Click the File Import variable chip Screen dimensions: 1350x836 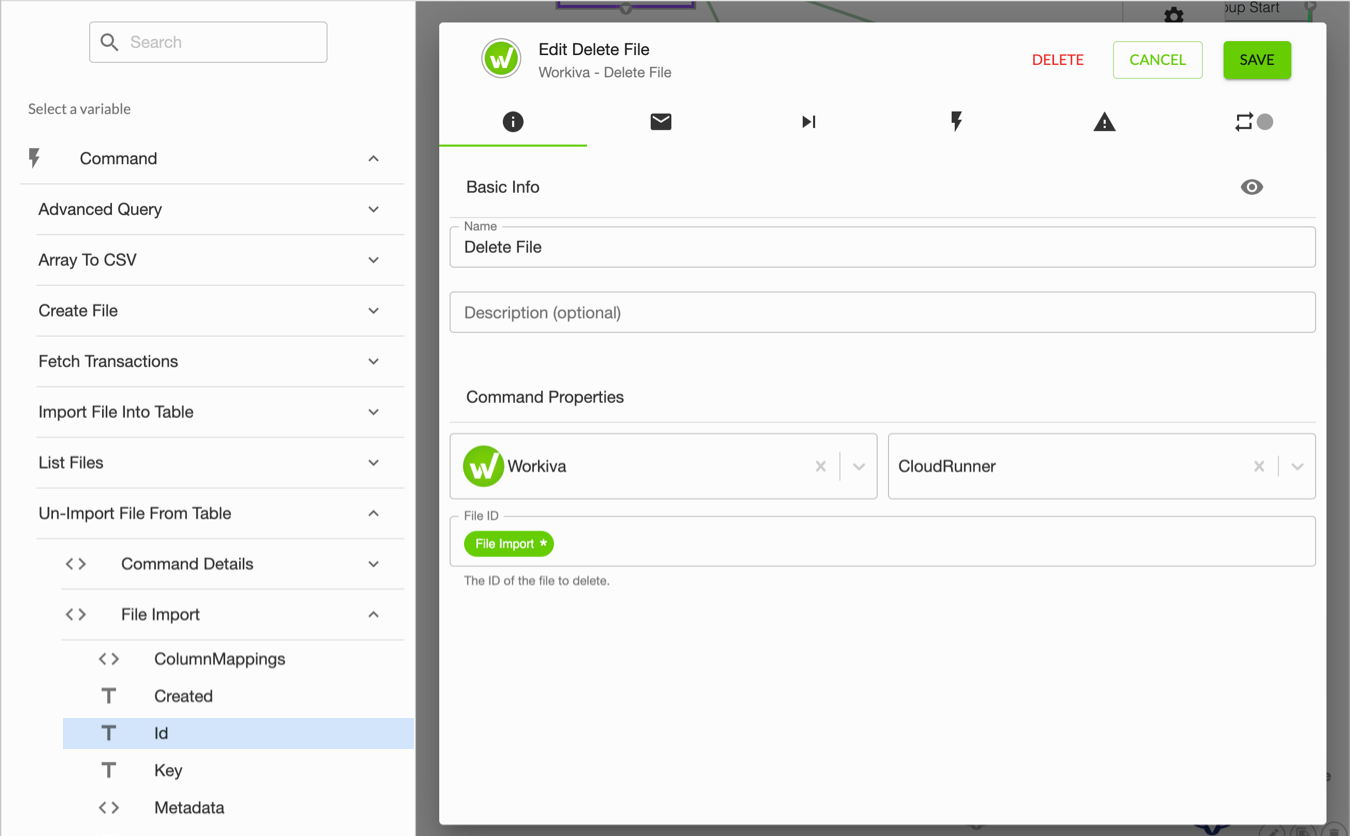[x=509, y=544]
